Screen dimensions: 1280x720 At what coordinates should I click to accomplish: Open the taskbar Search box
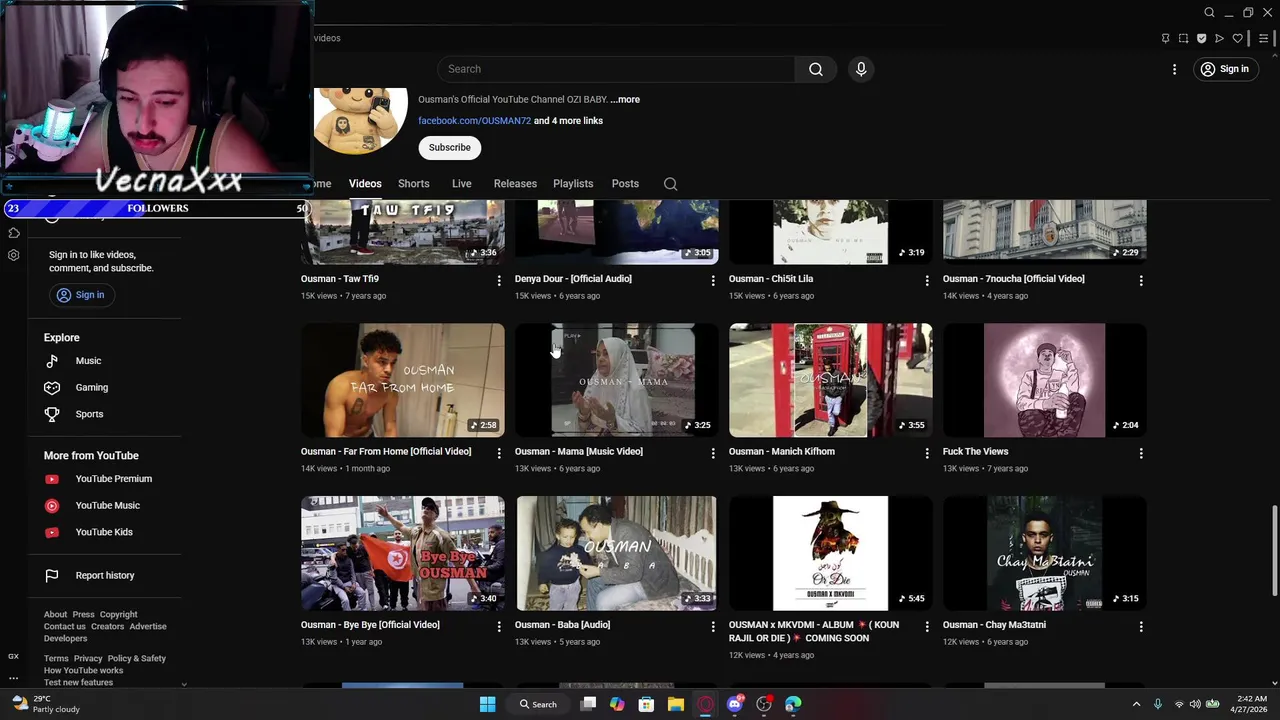[x=538, y=704]
